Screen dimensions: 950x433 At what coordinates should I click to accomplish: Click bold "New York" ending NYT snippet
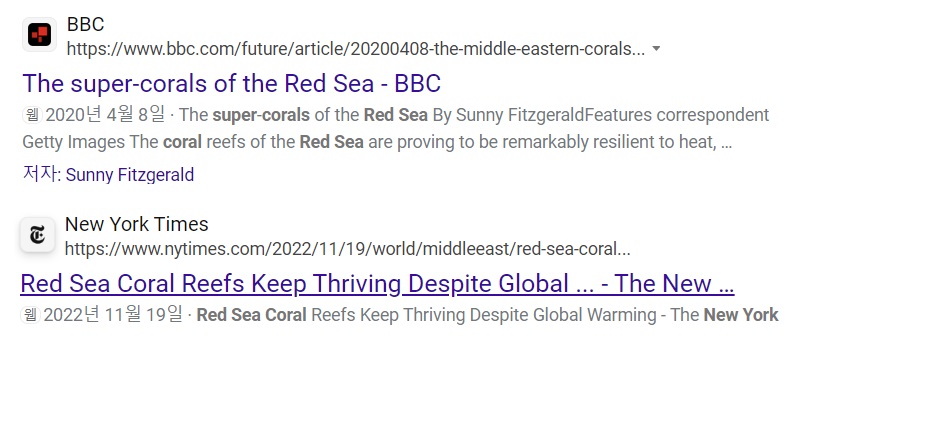tap(741, 315)
